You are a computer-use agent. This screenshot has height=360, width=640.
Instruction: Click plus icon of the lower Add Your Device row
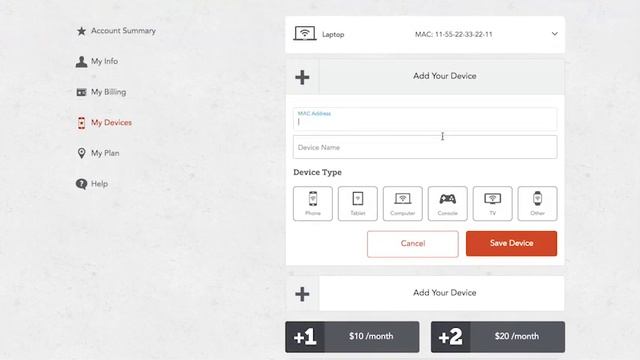pos(302,294)
